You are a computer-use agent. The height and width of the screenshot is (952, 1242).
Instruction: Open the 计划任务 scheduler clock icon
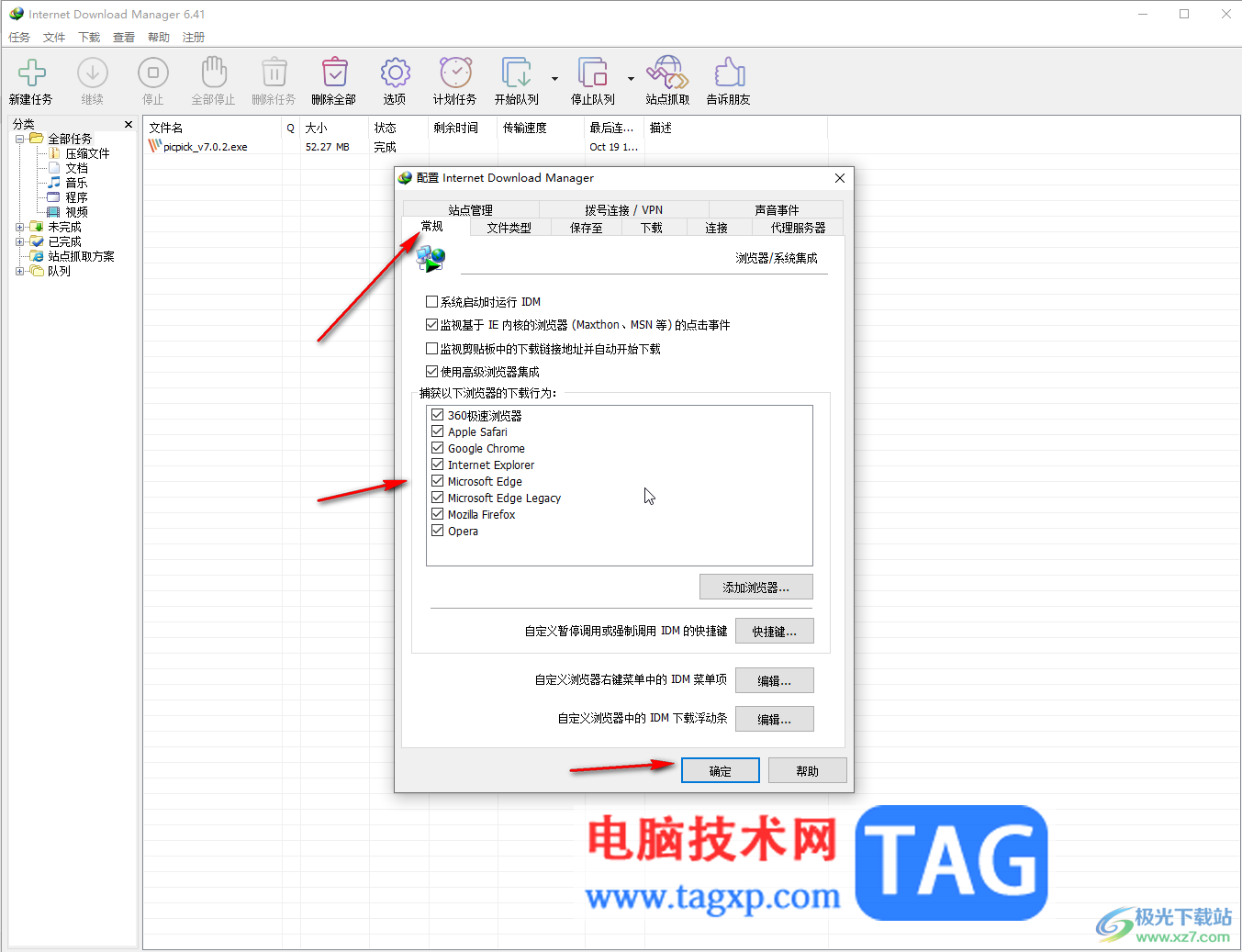pos(455,73)
